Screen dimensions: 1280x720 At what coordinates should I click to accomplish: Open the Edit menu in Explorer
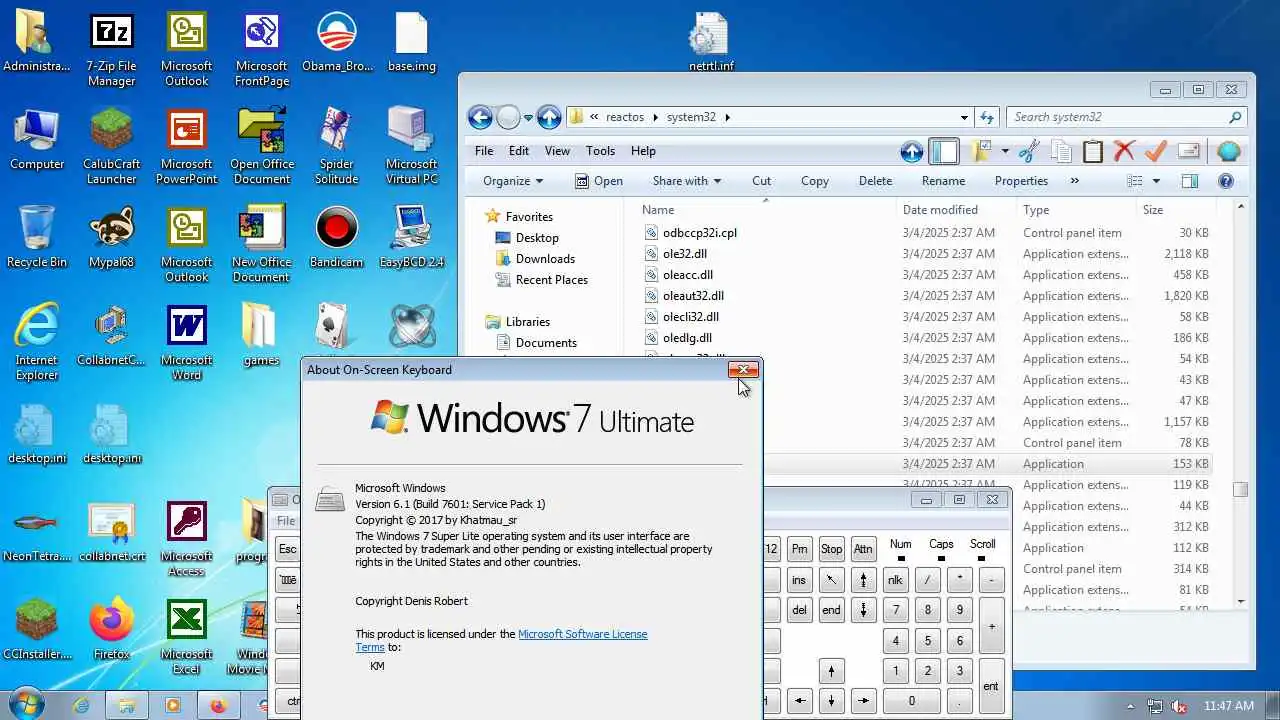pyautogui.click(x=518, y=151)
